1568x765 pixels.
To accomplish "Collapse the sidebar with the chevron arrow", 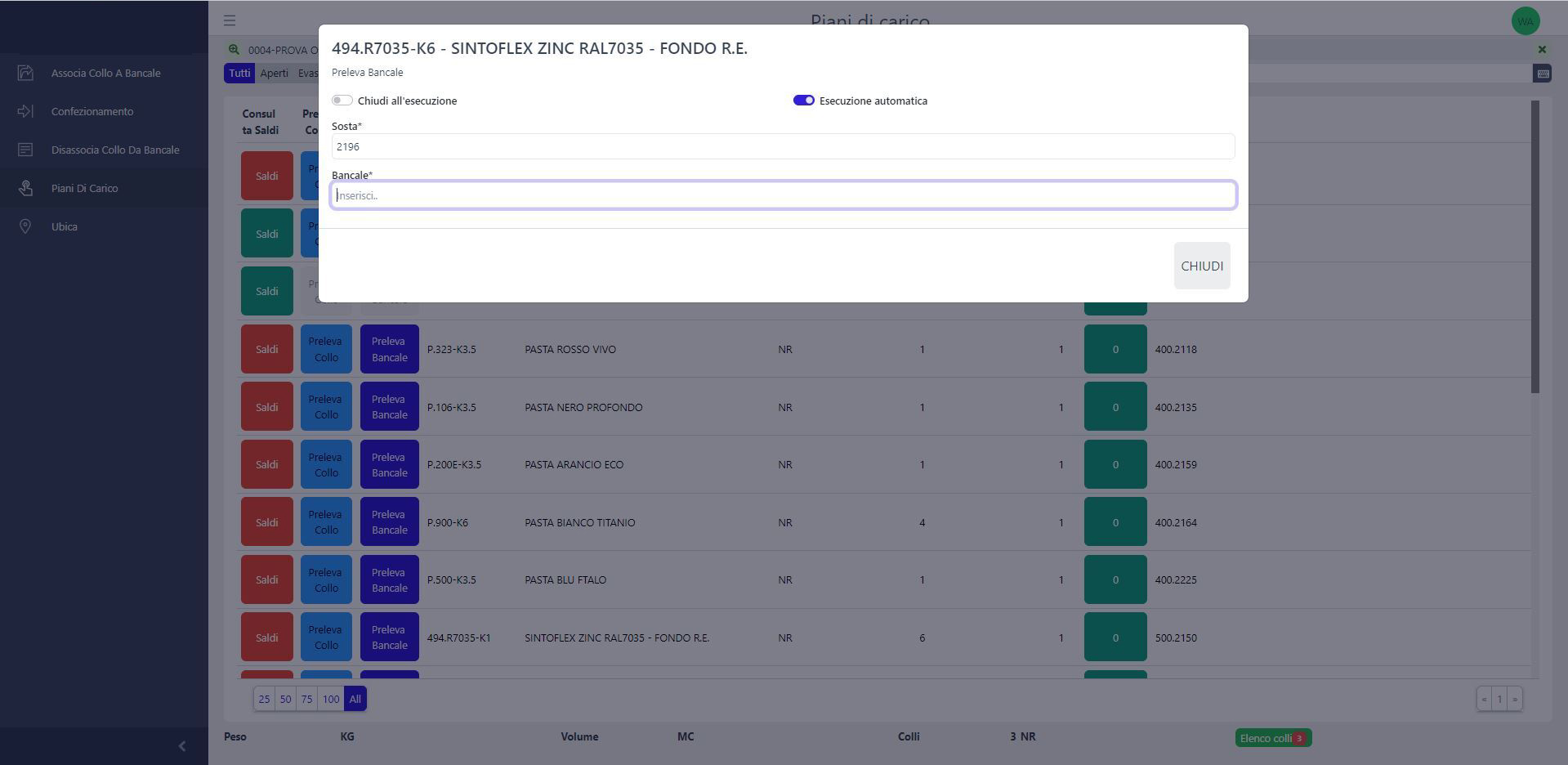I will tap(181, 745).
